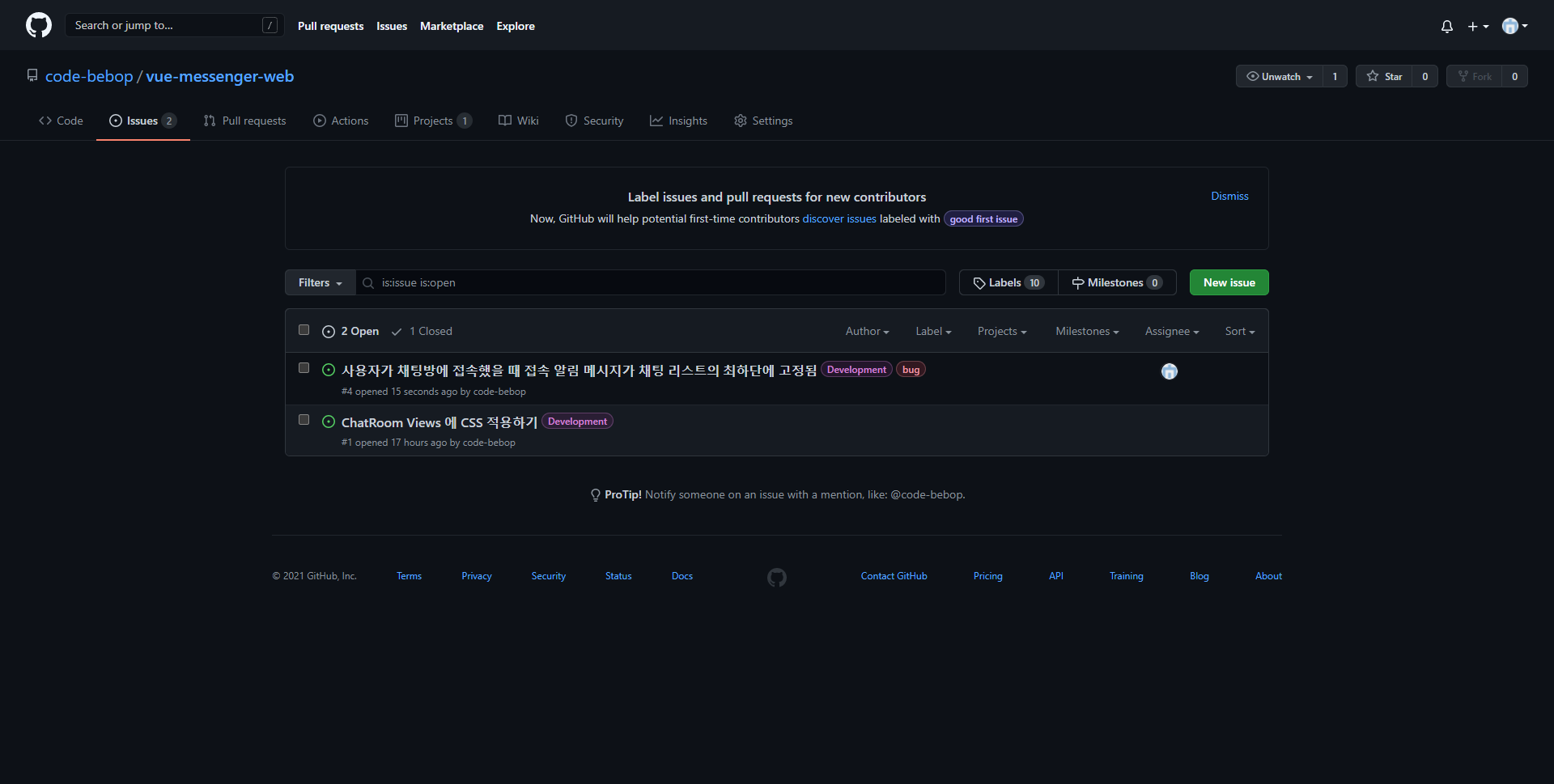
Task: Open the Wiki tab
Action: pyautogui.click(x=518, y=121)
